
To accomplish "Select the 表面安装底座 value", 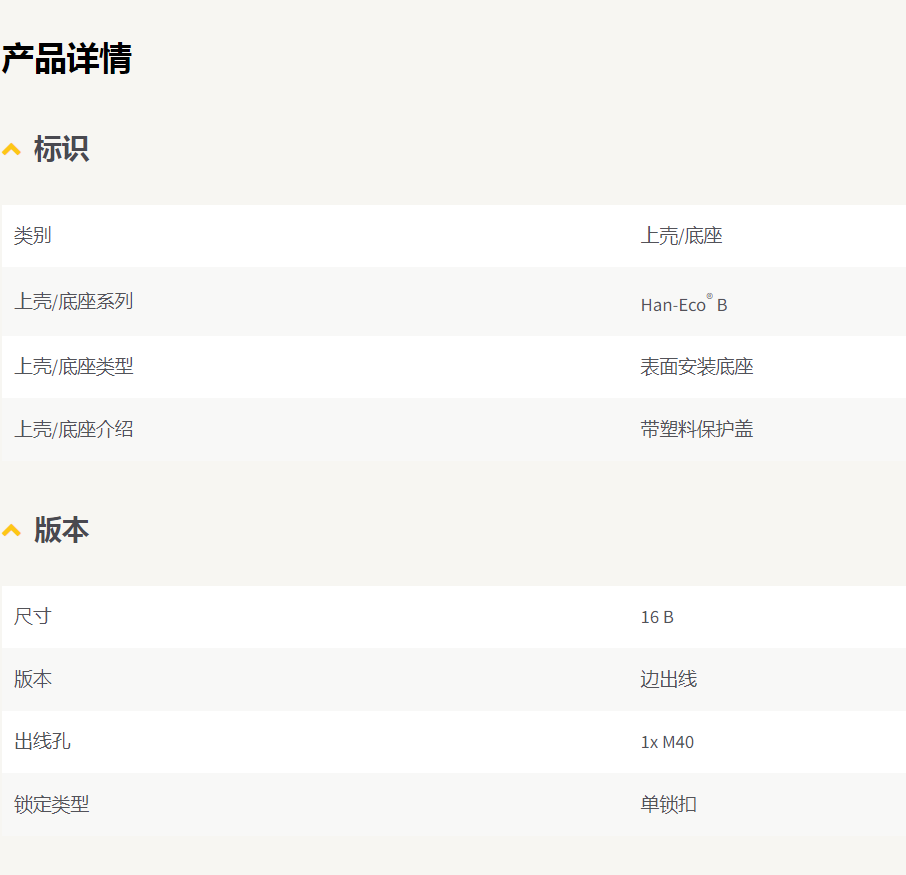I will (x=697, y=366).
